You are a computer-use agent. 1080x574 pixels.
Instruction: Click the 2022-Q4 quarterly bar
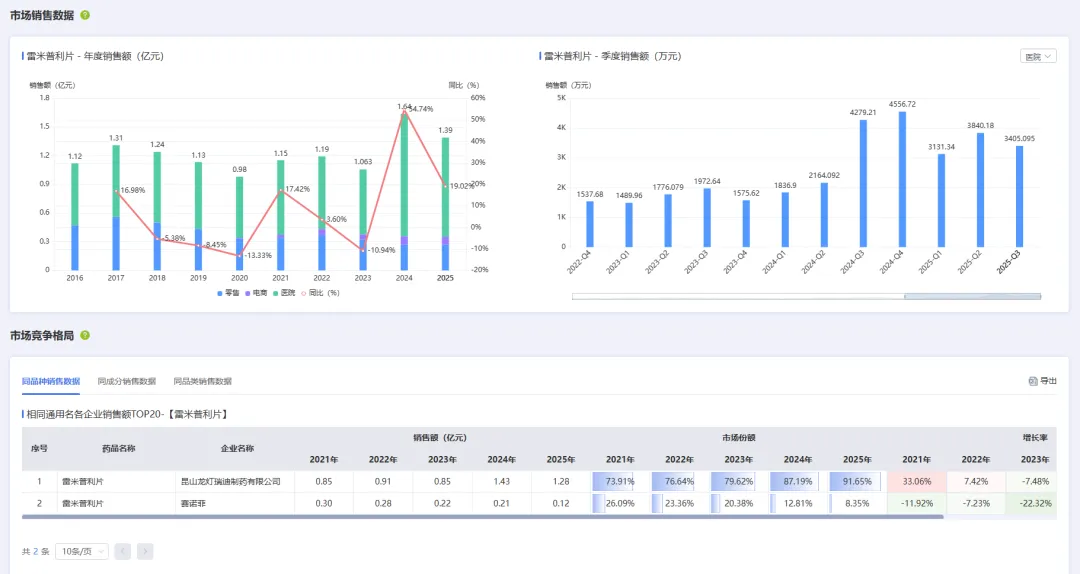point(590,224)
